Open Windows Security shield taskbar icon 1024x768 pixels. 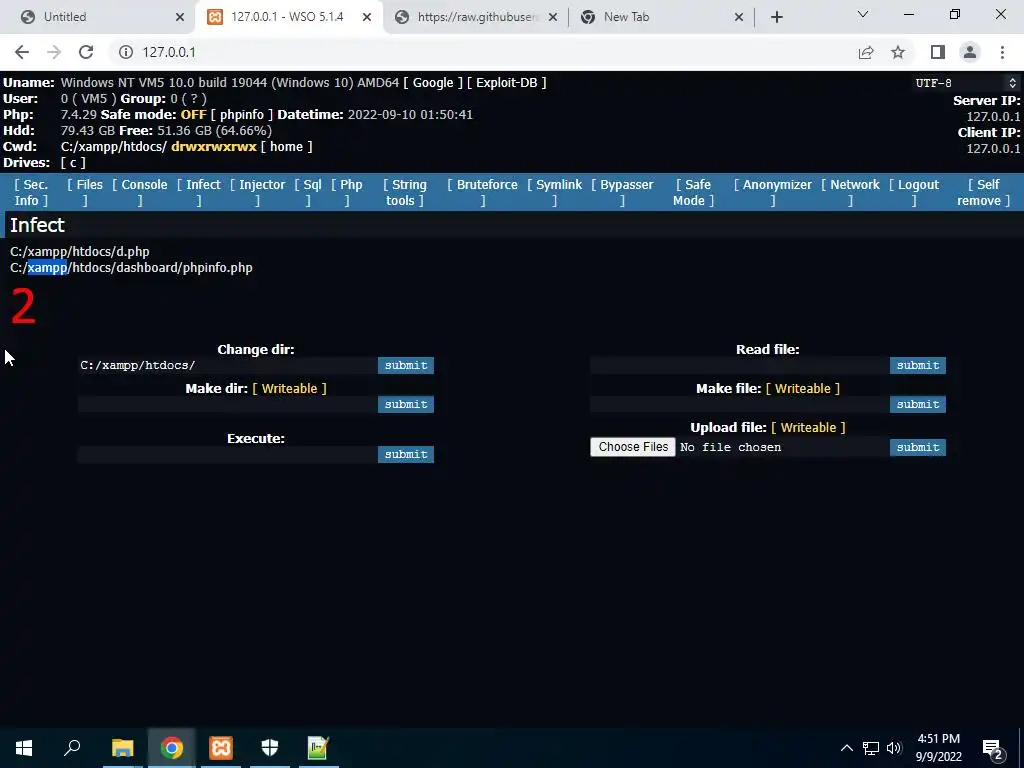(x=270, y=748)
